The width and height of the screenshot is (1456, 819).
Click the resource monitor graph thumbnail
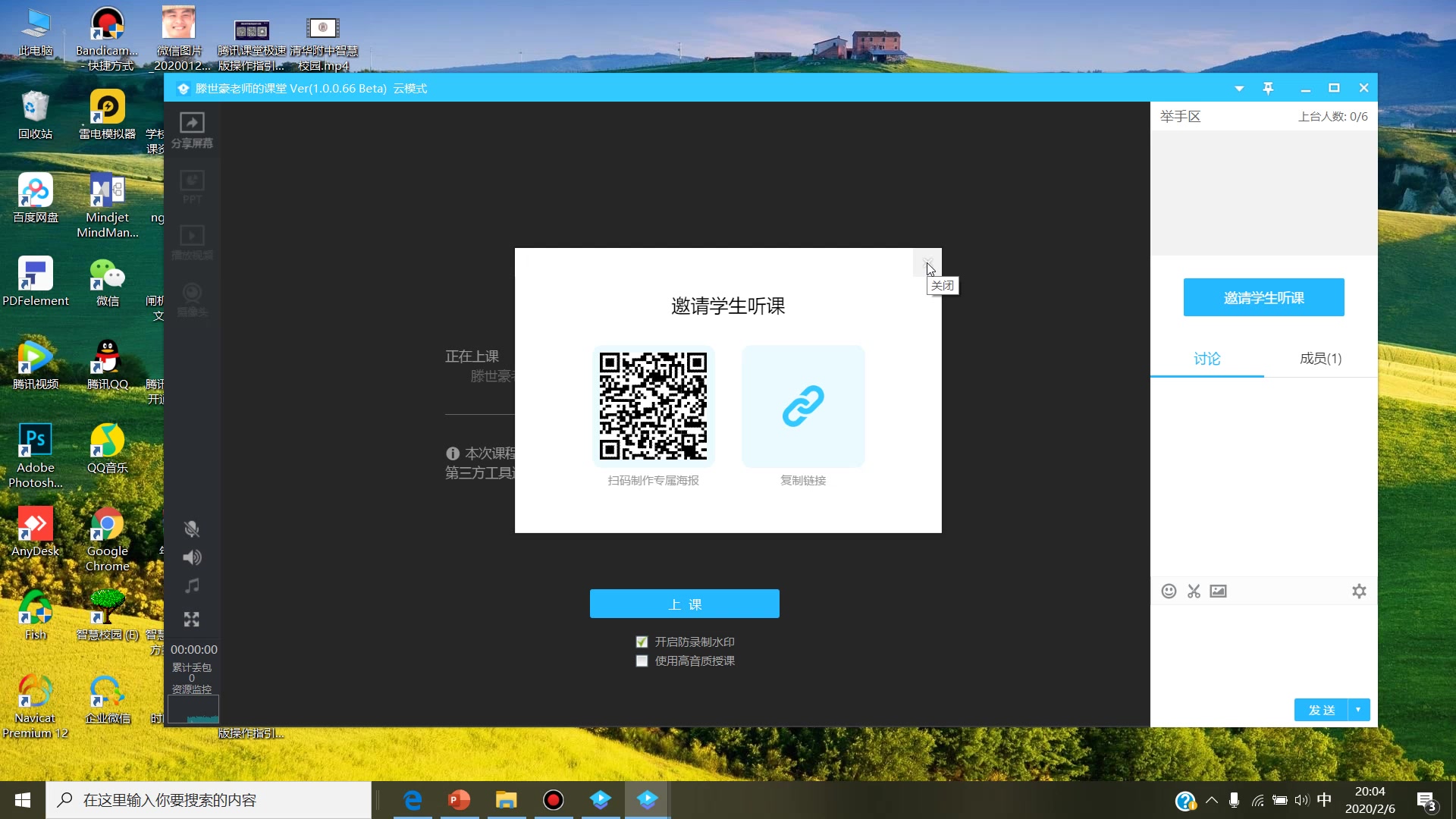[193, 710]
